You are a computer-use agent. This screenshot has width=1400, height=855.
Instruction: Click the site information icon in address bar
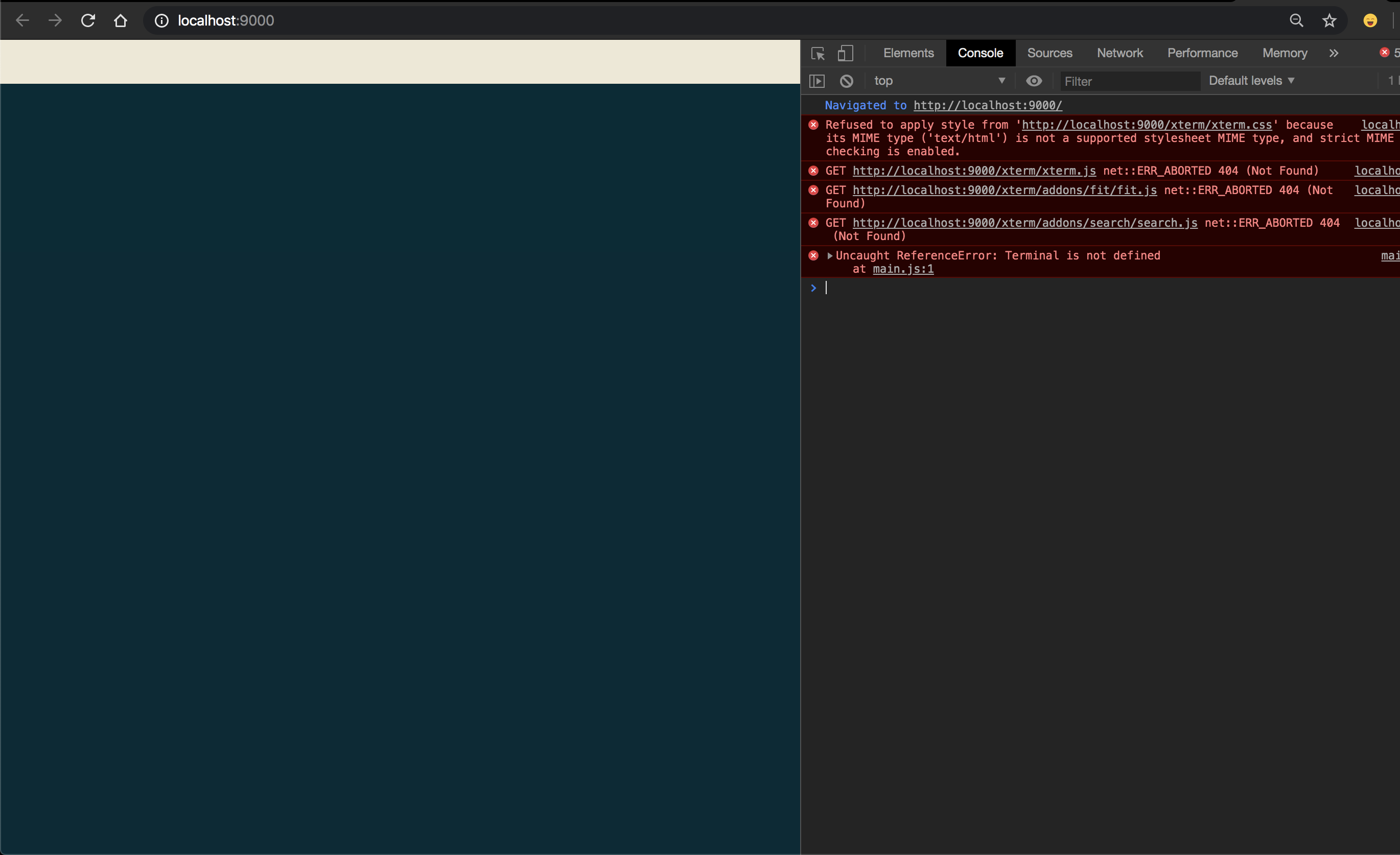click(x=161, y=21)
